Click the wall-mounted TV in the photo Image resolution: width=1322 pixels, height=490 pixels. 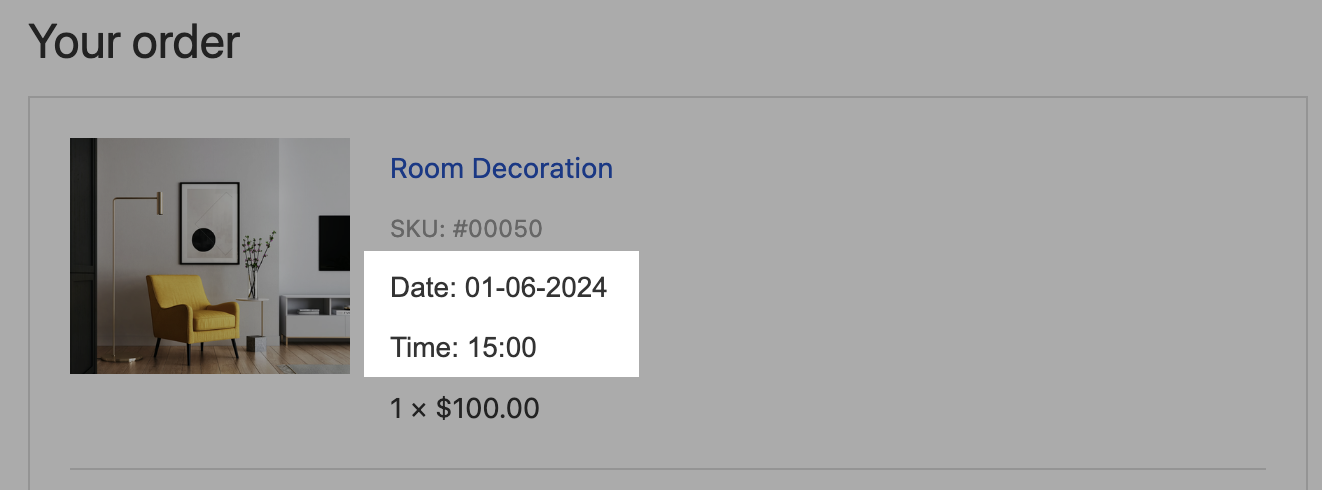point(334,243)
